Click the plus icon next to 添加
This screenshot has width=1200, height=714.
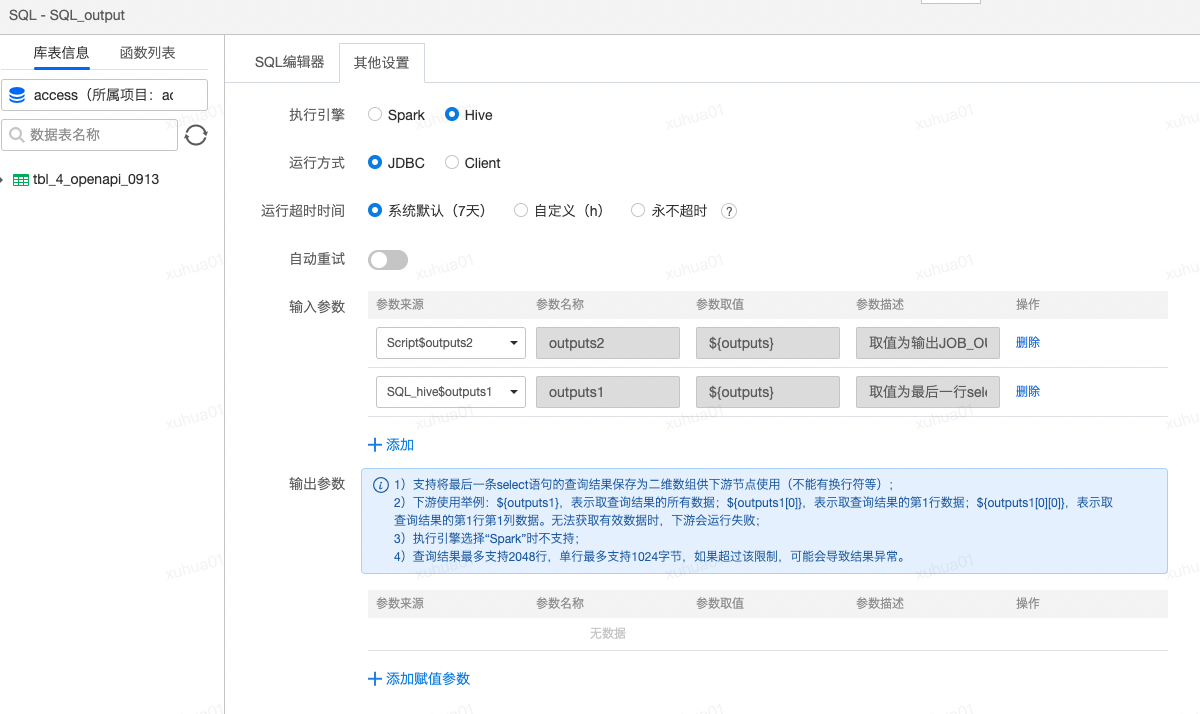click(x=375, y=444)
